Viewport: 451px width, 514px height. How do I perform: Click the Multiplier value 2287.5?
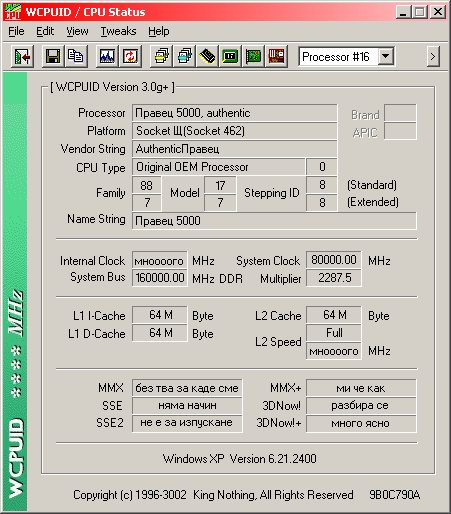334,278
